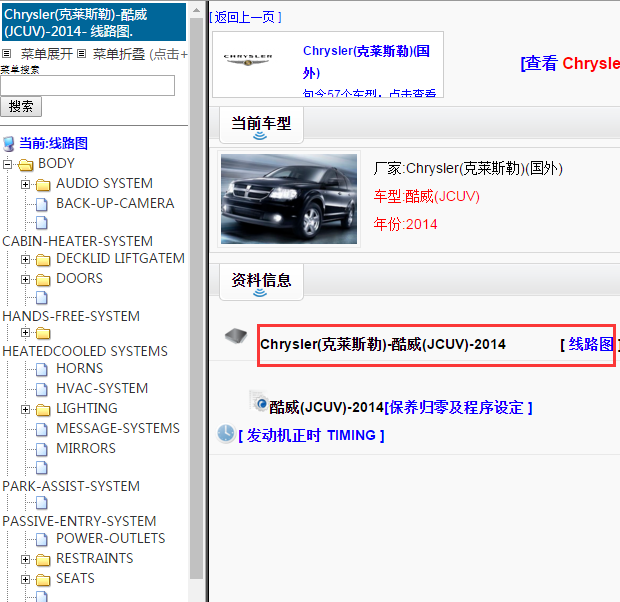The image size is (620, 602).
Task: Click the 菜单展开 expand-all icon
Action: [x=6, y=53]
